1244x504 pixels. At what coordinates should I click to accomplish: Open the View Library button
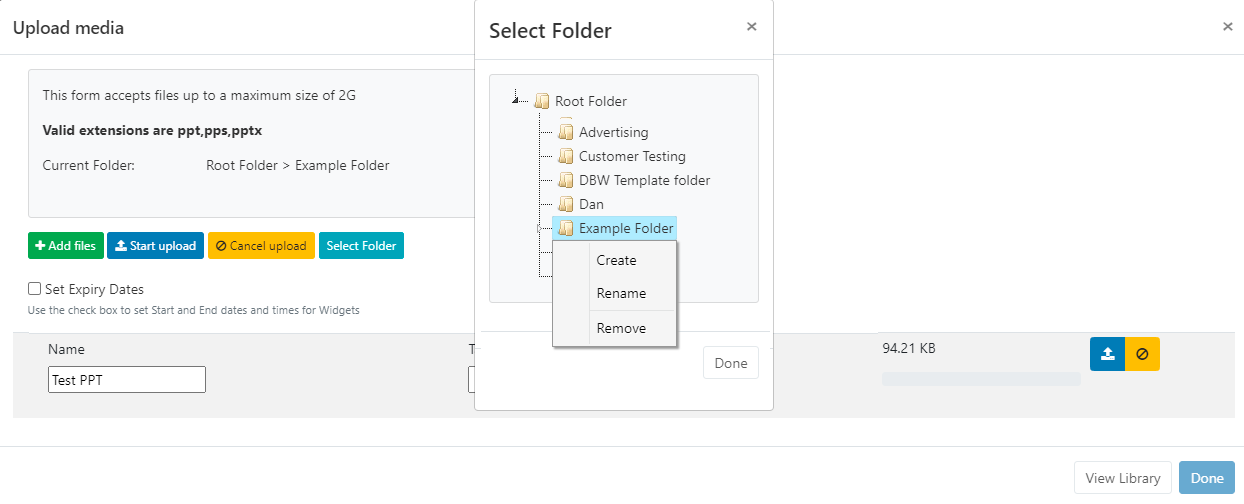coord(1123,478)
